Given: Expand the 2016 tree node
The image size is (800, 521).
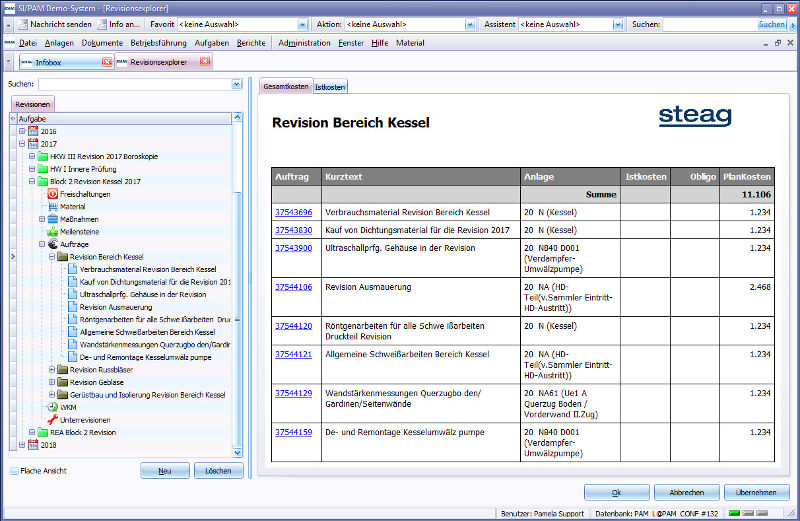Looking at the screenshot, I should click(22, 131).
